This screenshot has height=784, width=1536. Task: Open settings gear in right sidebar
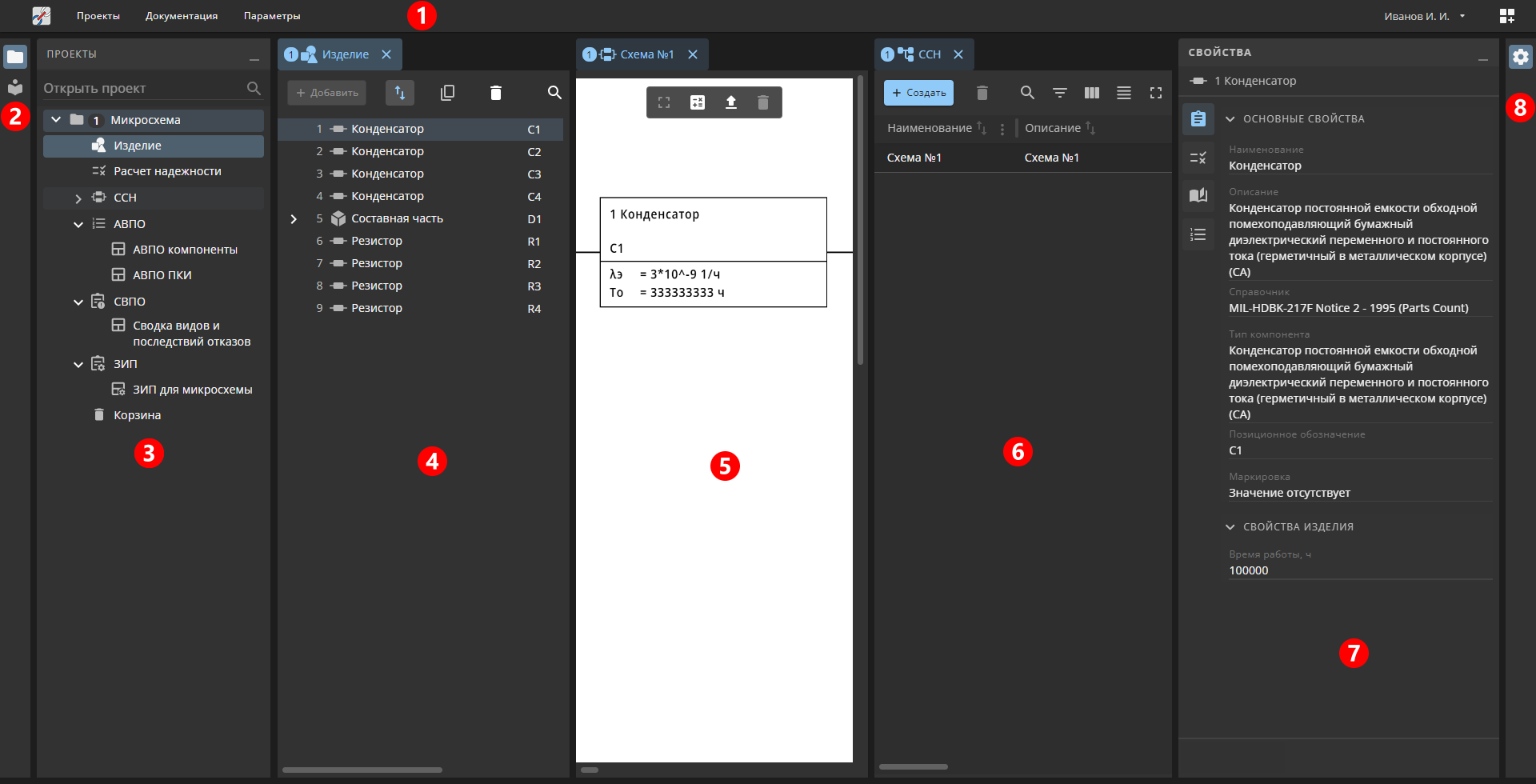point(1520,57)
